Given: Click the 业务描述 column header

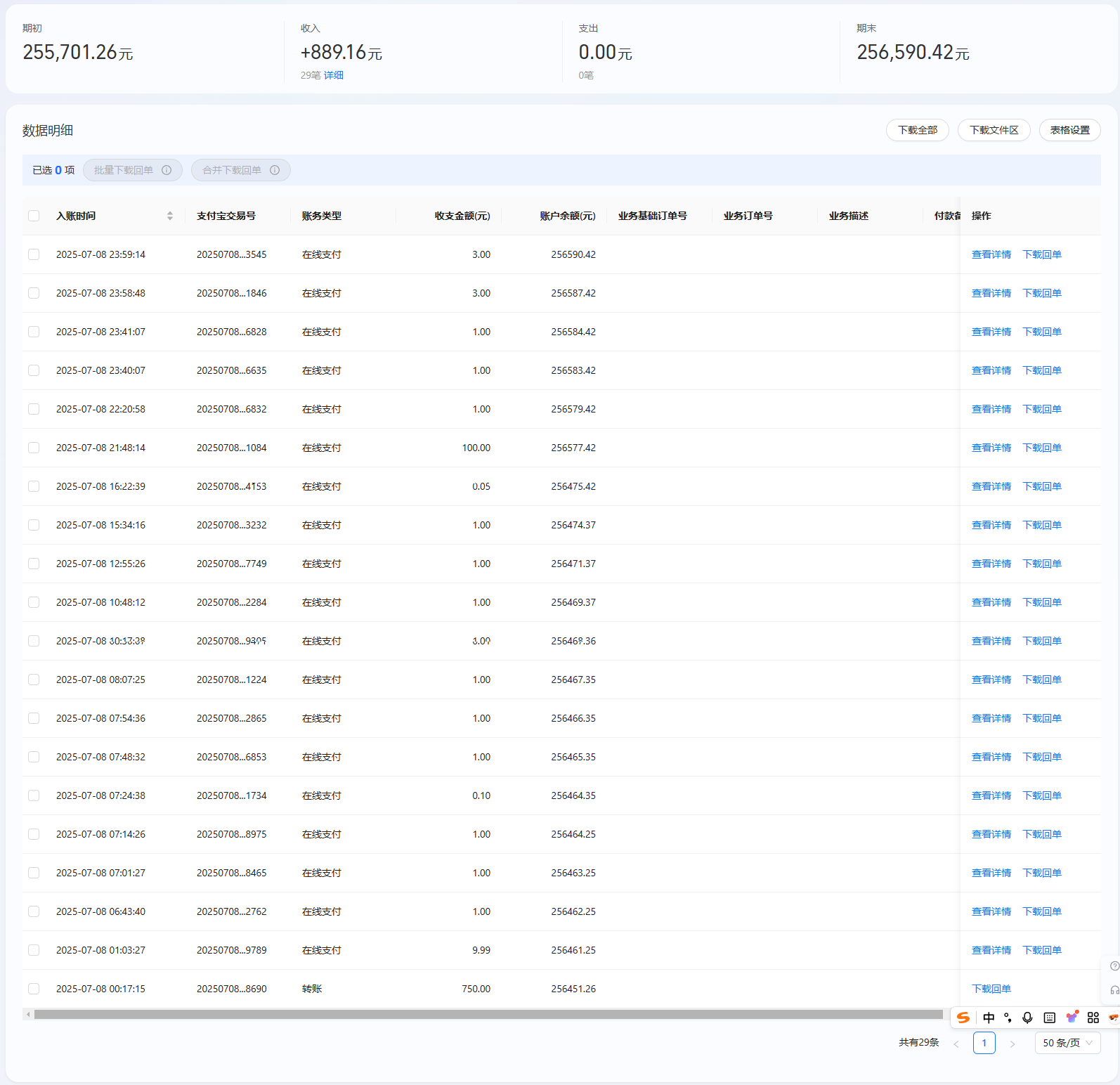Looking at the screenshot, I should (x=849, y=216).
